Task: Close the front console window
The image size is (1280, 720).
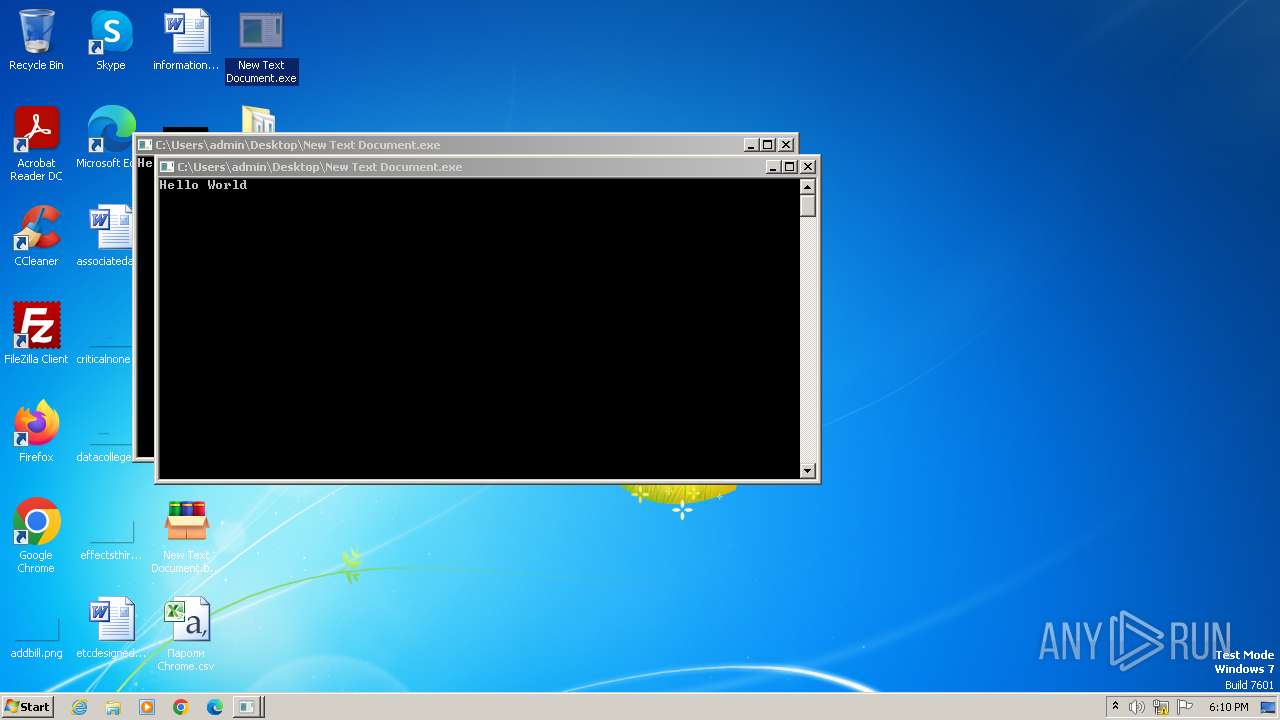Action: tap(808, 167)
